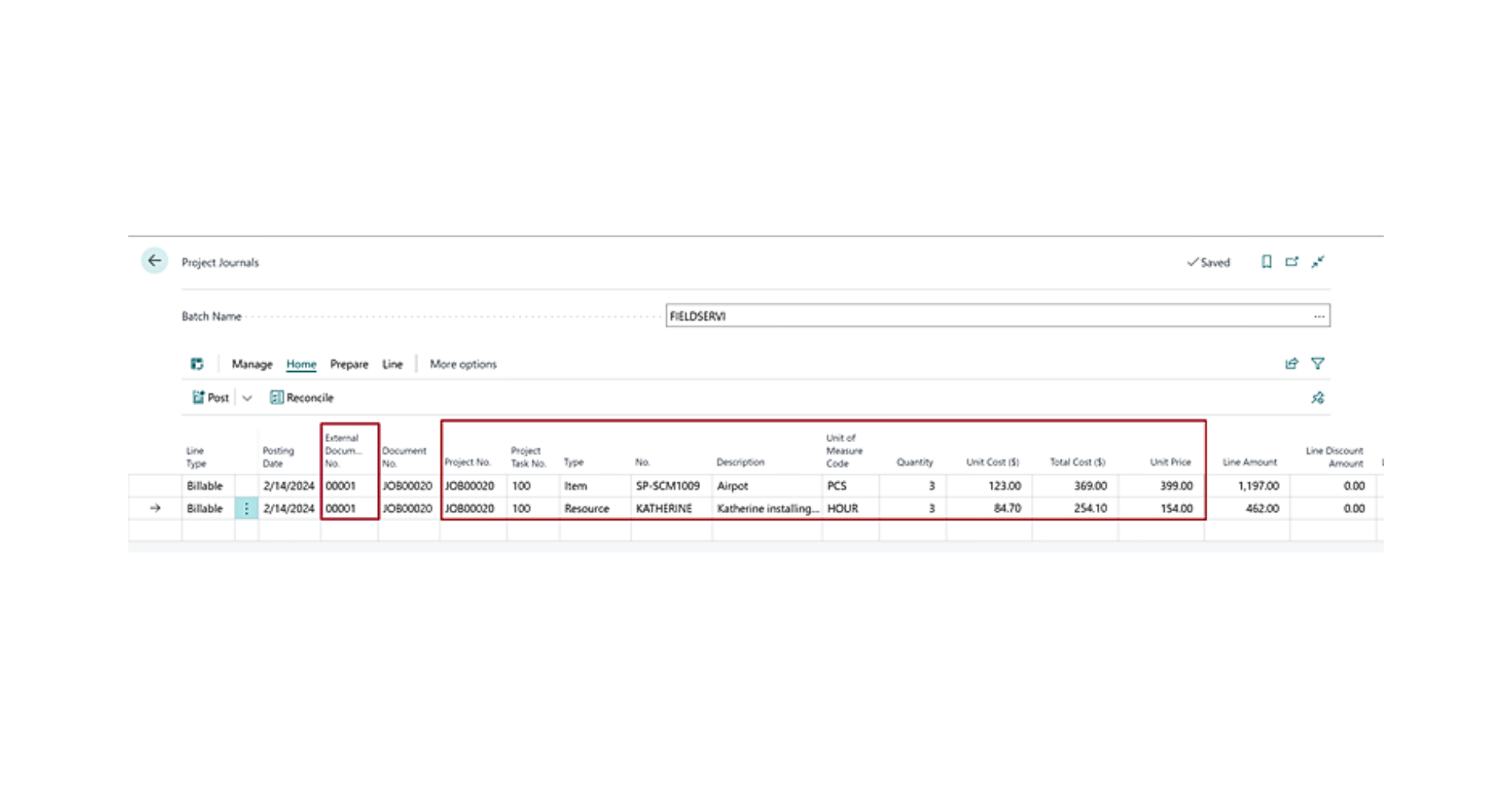This screenshot has height=788, width=1512.
Task: Click the 369.00 total cost cell
Action: (x=1075, y=486)
